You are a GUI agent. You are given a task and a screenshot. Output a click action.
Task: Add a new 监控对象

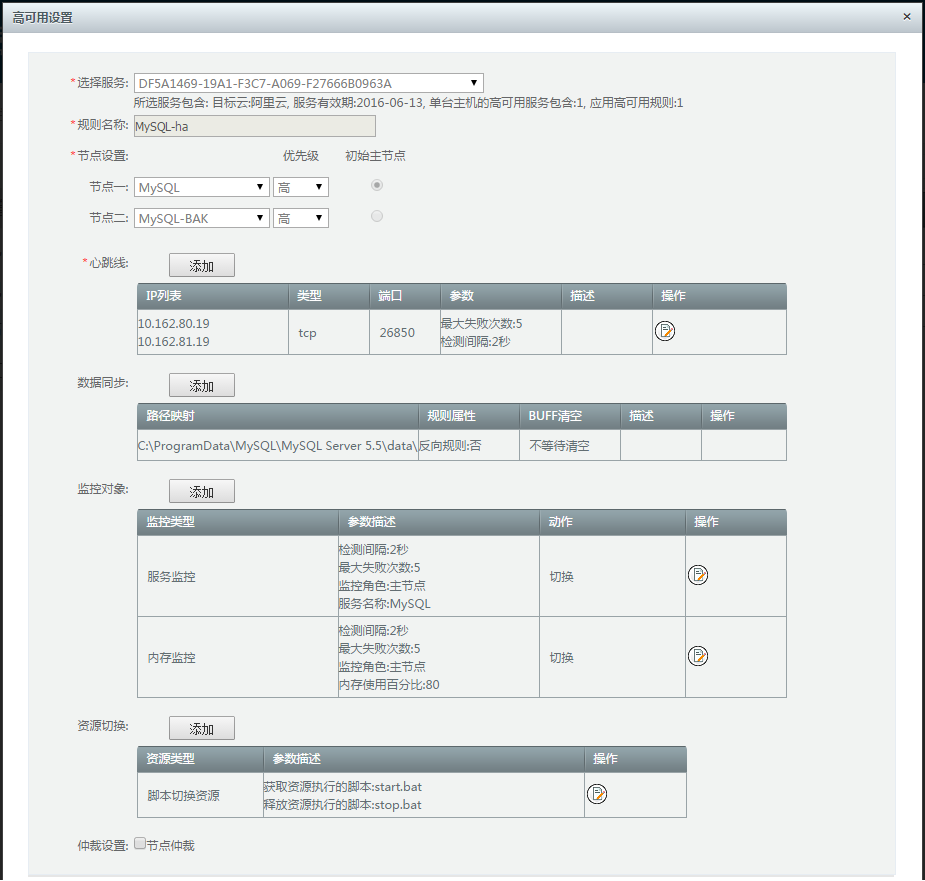202,492
